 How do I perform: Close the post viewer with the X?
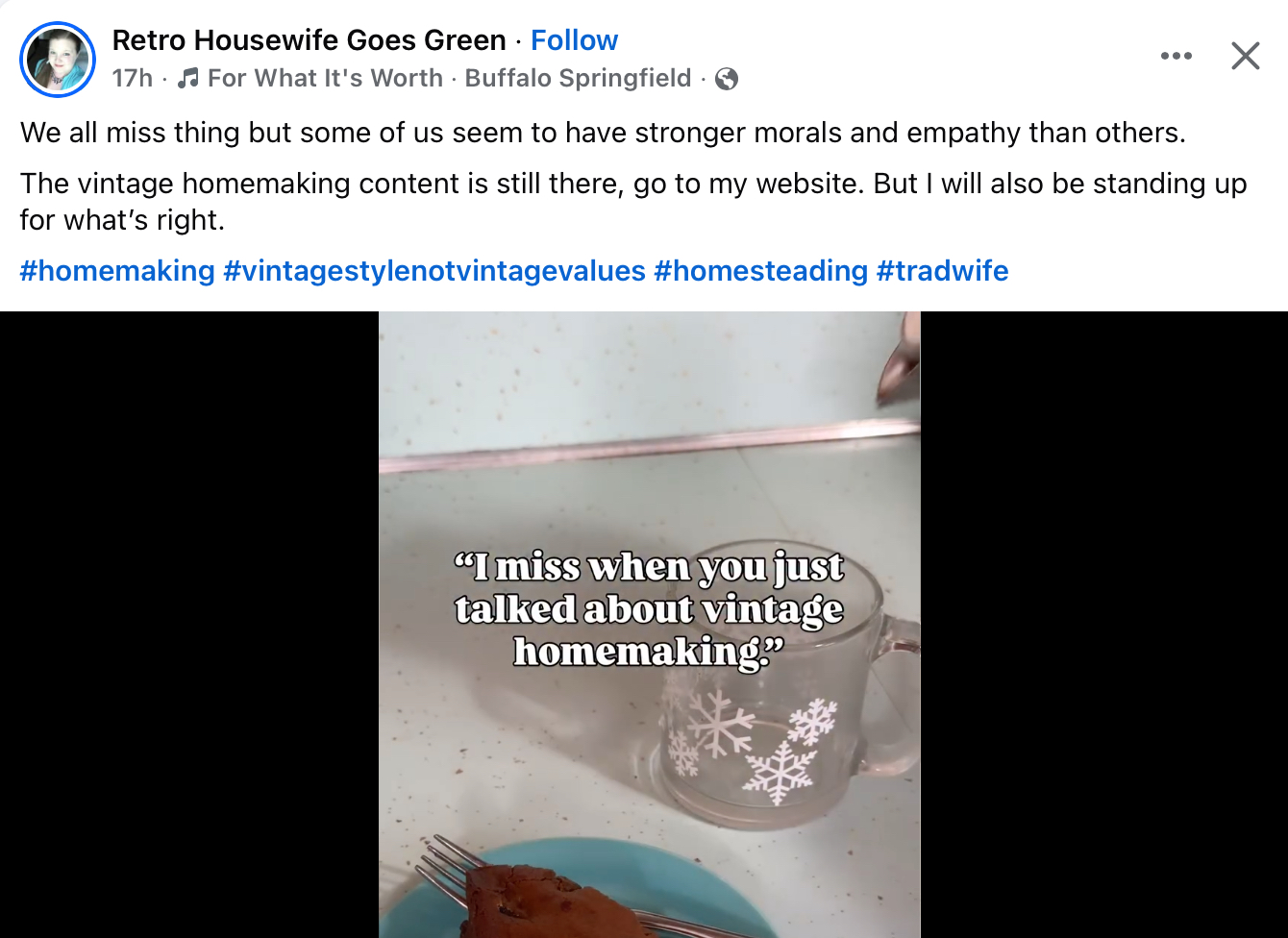(x=1246, y=56)
